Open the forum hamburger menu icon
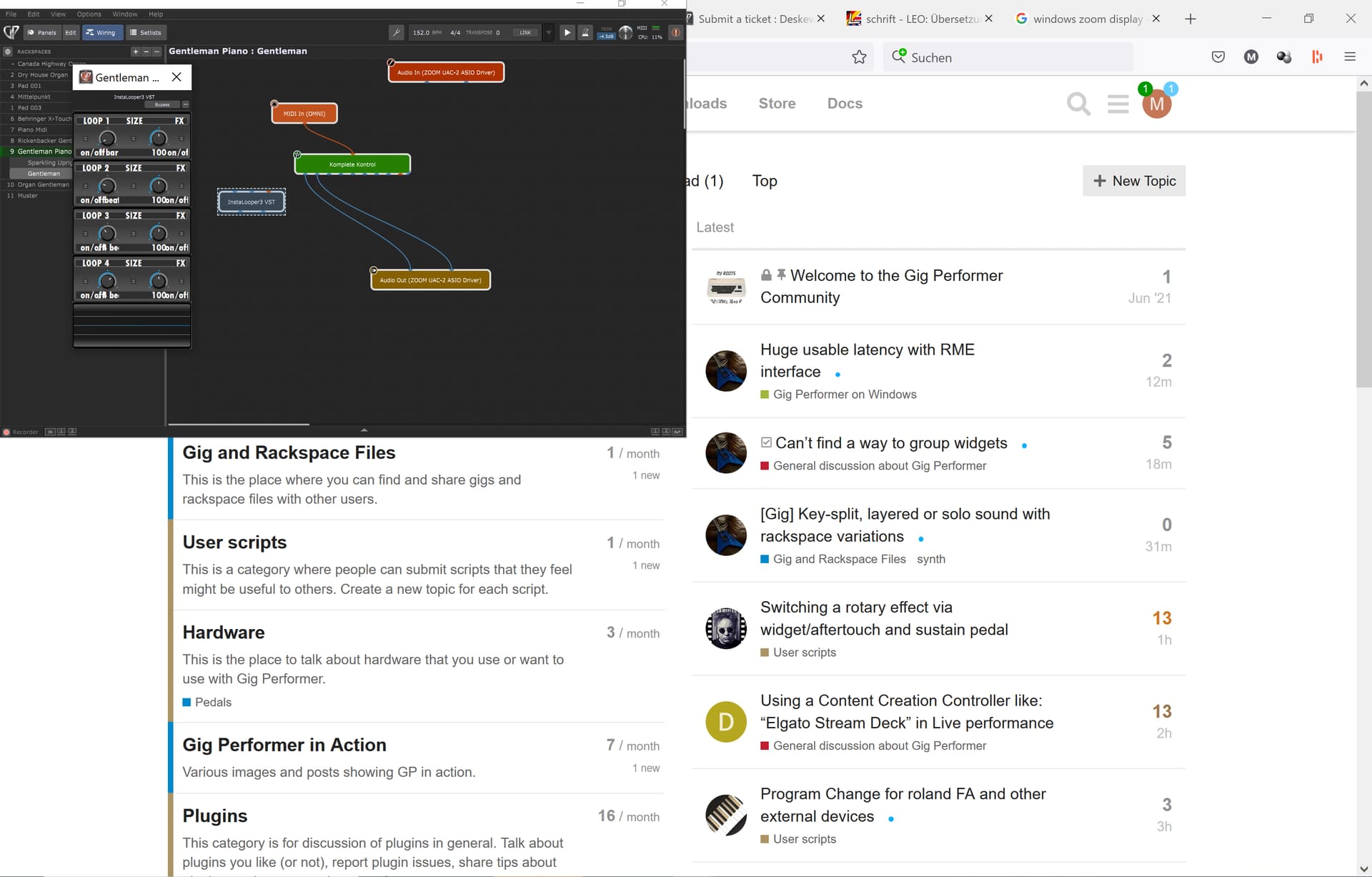Screen dimensions: 1372x877 click(1118, 104)
